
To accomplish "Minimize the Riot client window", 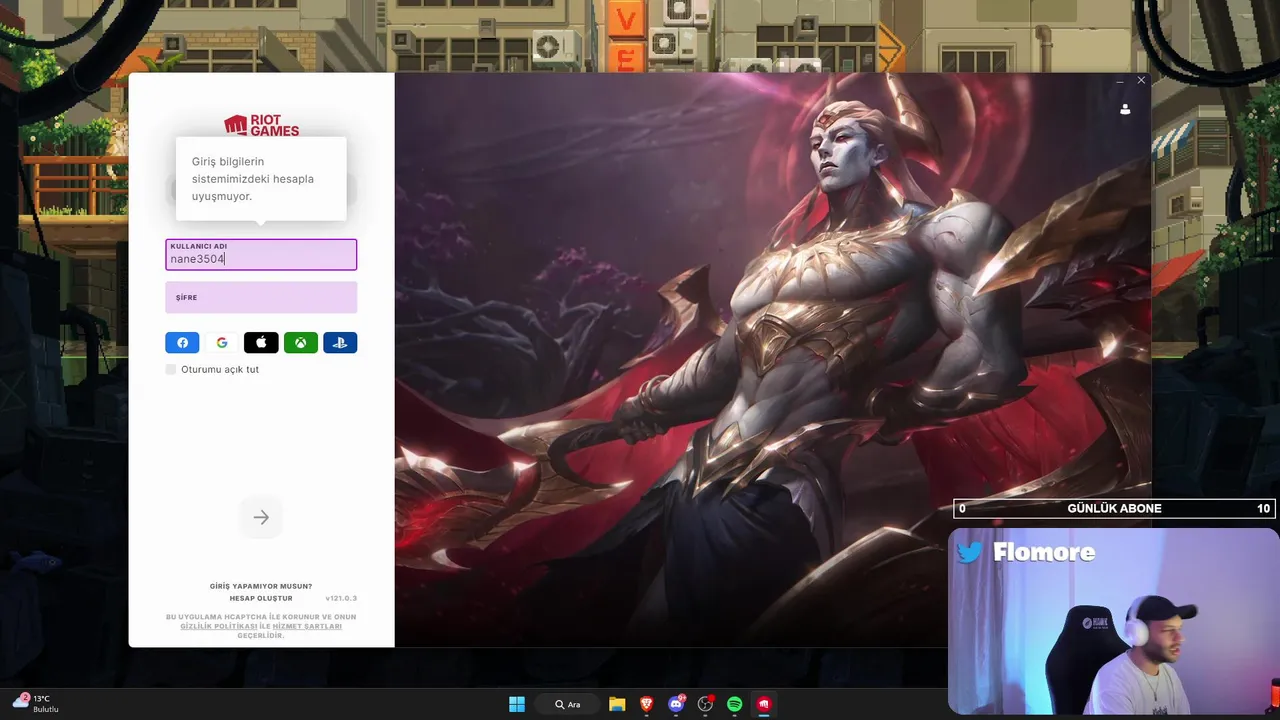I will [x=1120, y=80].
